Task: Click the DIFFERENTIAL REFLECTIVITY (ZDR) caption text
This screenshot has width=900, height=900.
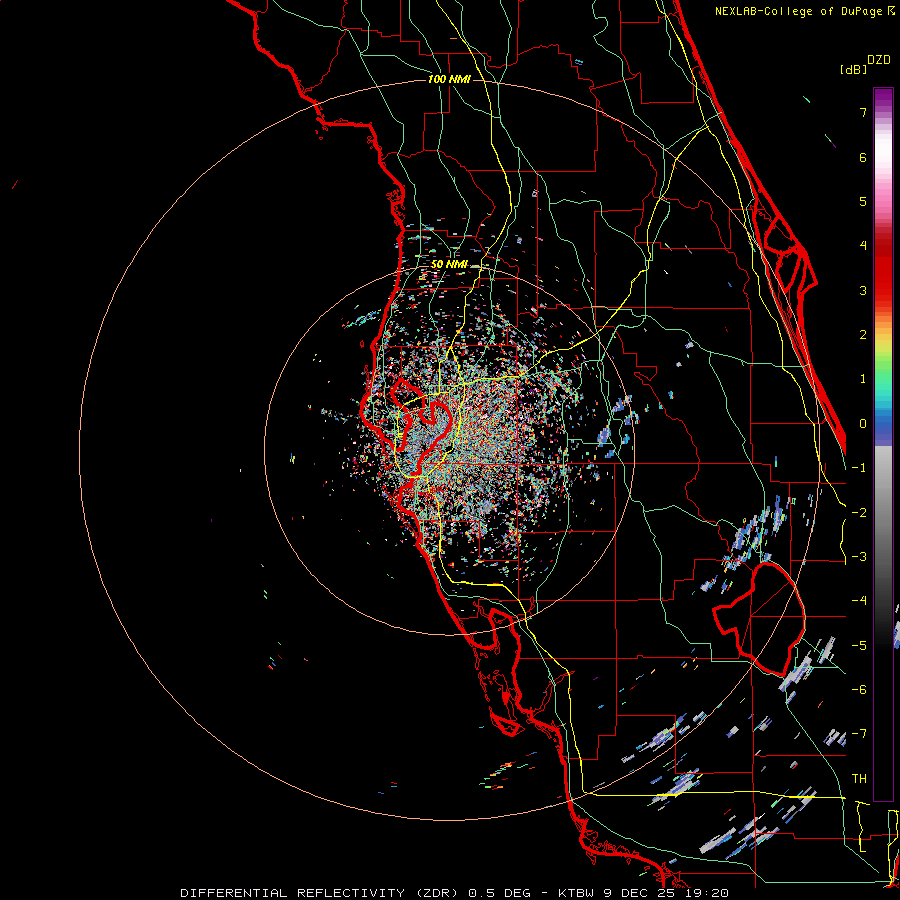Action: [319, 893]
